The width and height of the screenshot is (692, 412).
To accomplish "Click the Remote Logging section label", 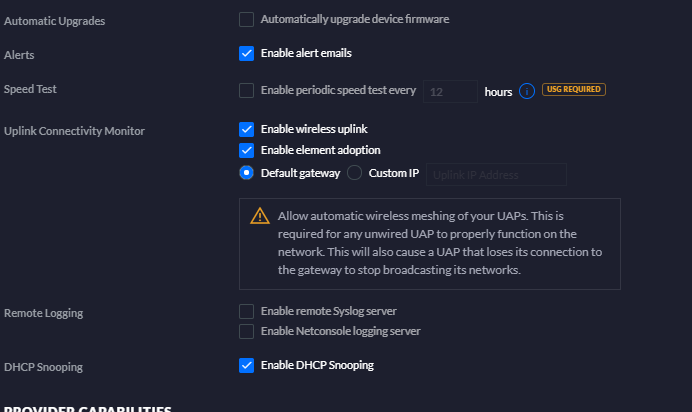I will point(43,313).
